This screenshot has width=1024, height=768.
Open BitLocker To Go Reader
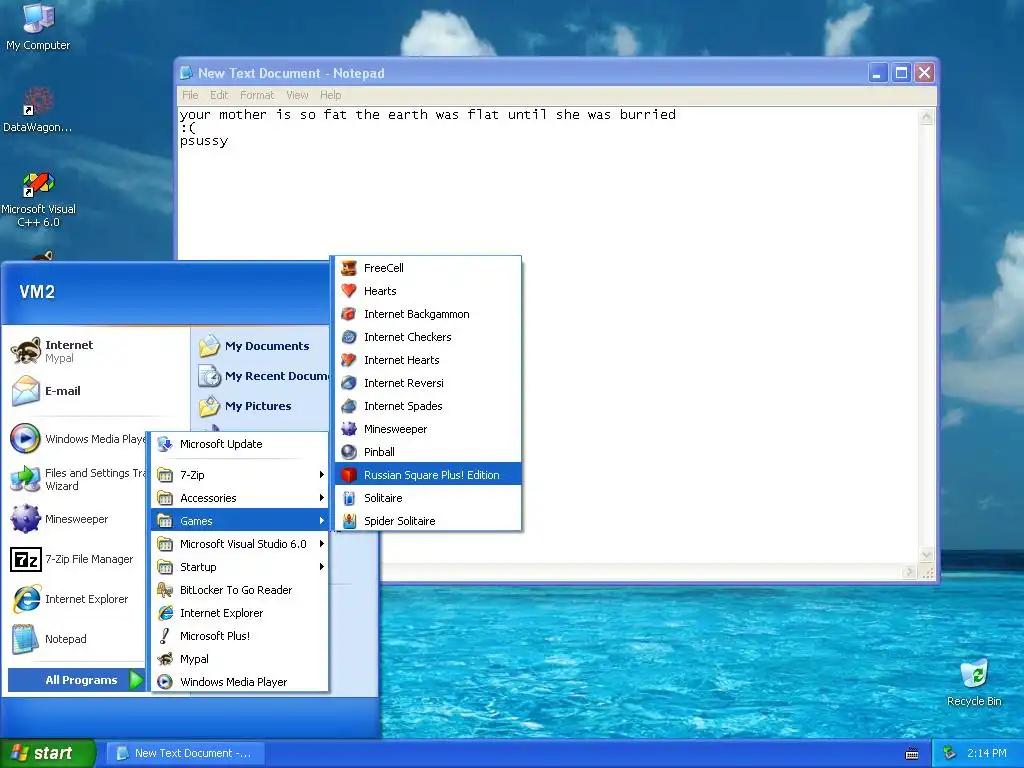pyautogui.click(x=240, y=590)
